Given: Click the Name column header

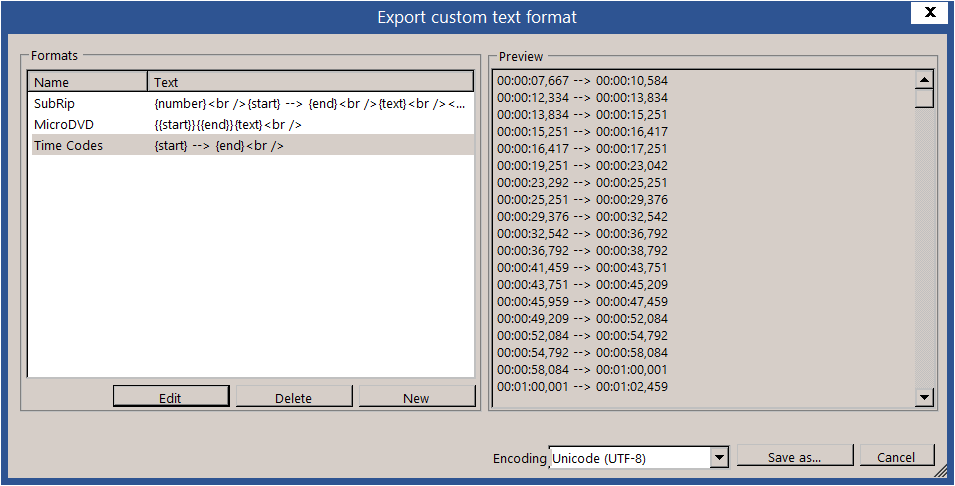Looking at the screenshot, I should [x=88, y=82].
